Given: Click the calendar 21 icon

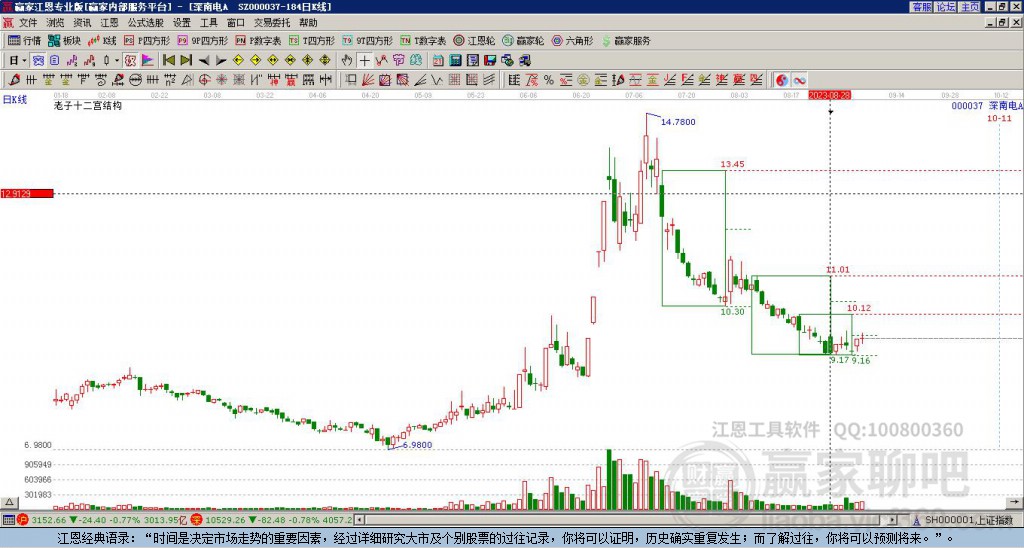Looking at the screenshot, I should point(438,60).
